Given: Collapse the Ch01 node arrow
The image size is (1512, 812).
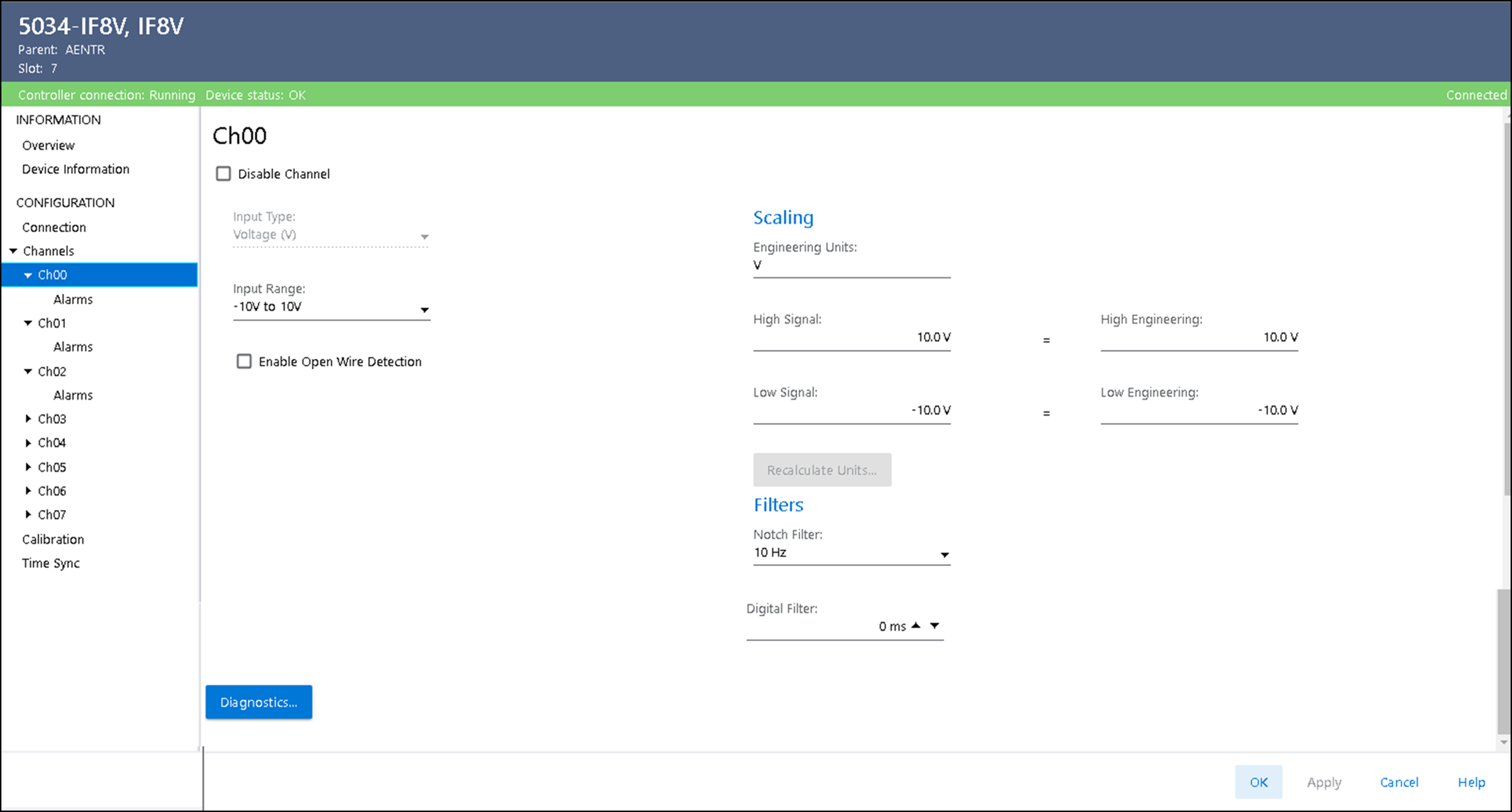Looking at the screenshot, I should pos(28,323).
